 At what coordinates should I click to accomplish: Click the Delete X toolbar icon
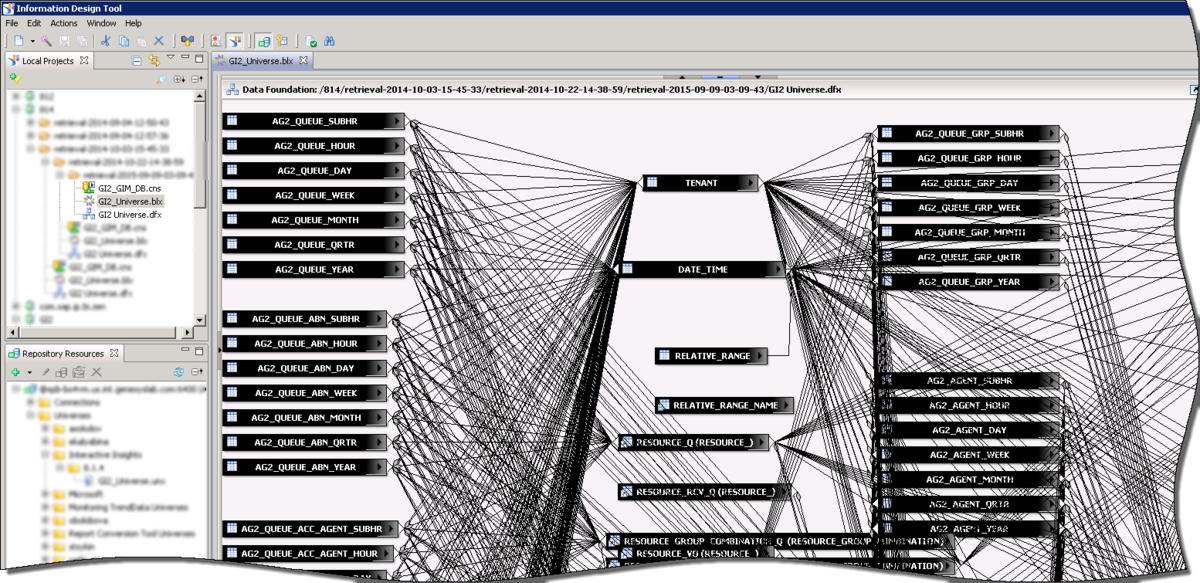[x=158, y=41]
